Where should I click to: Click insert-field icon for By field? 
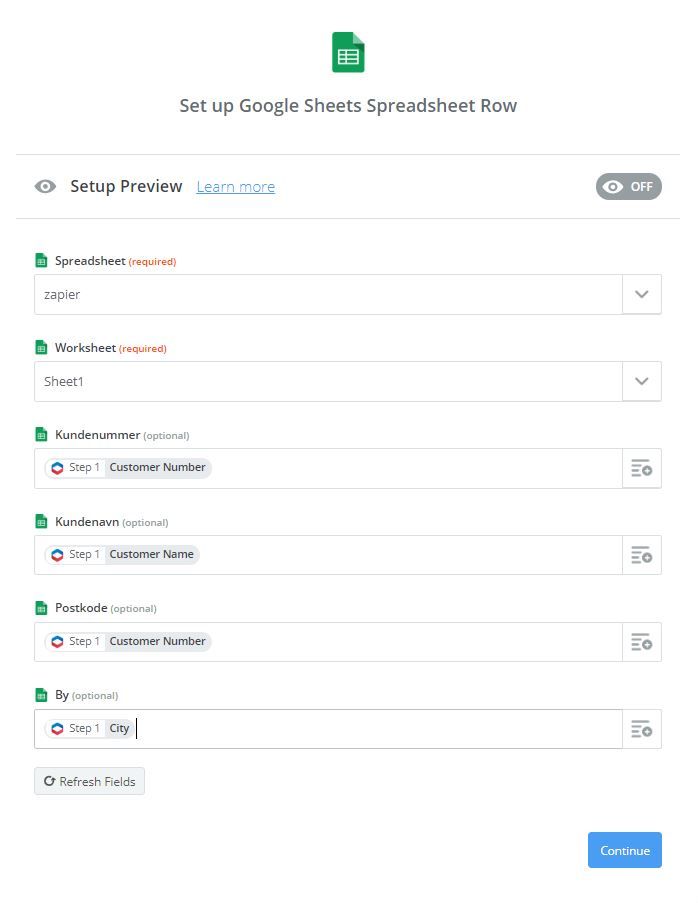[641, 729]
